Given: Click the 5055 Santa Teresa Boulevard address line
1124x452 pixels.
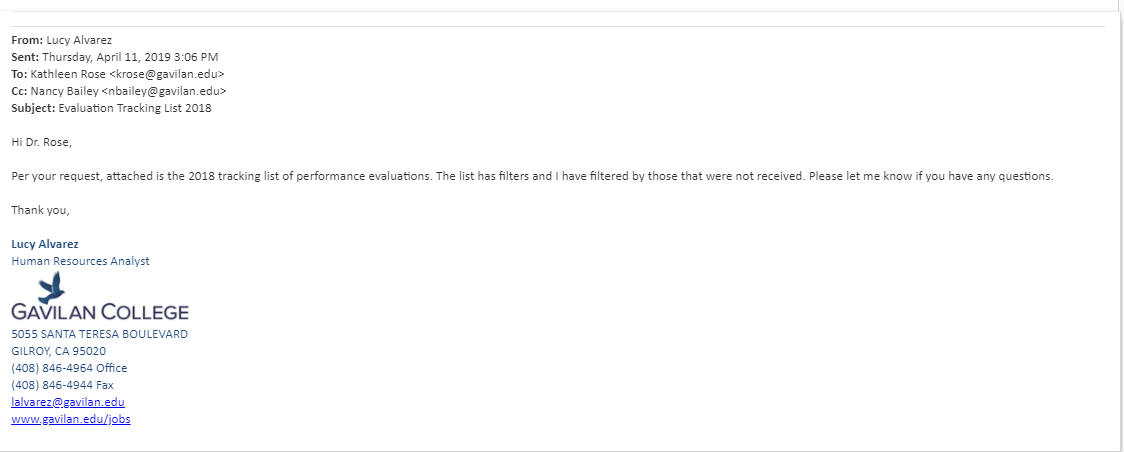Looking at the screenshot, I should coord(99,334).
